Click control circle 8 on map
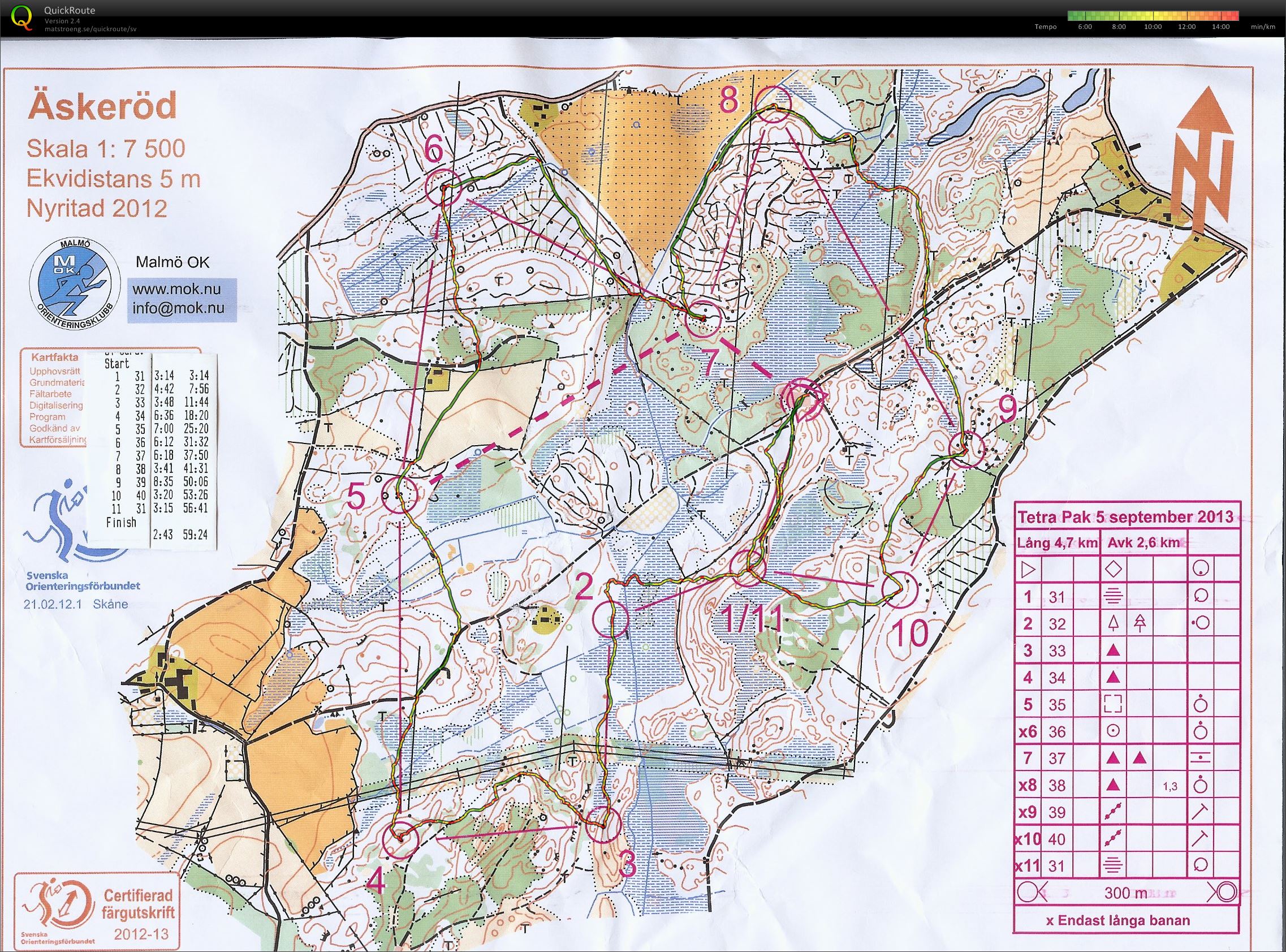This screenshot has width=1286, height=952. point(773,105)
